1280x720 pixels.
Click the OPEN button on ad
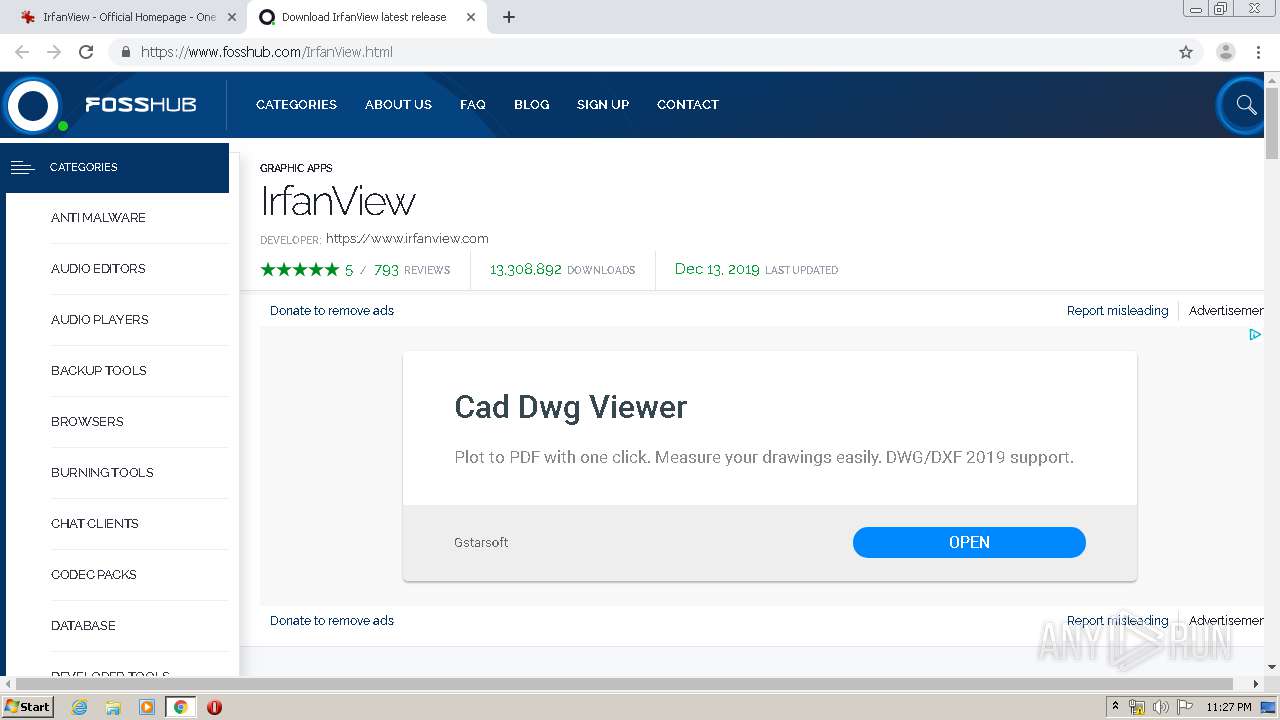[x=969, y=542]
